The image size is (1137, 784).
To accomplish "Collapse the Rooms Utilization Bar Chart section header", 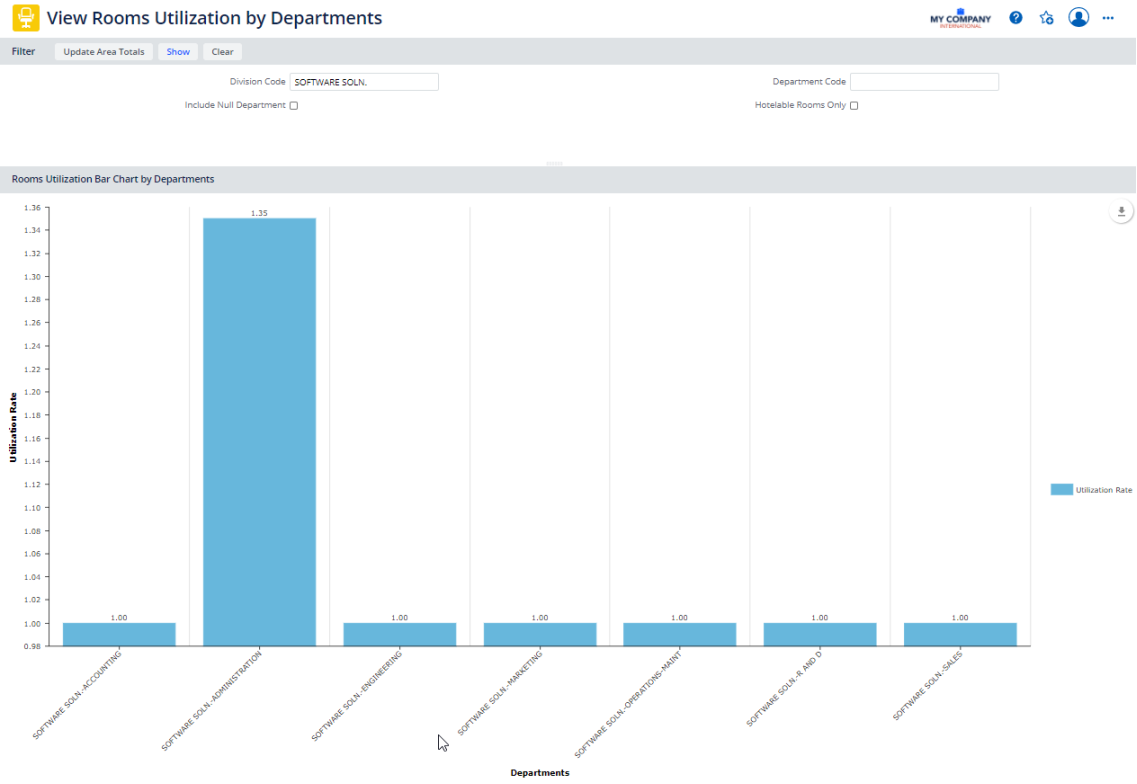I will pyautogui.click(x=110, y=179).
